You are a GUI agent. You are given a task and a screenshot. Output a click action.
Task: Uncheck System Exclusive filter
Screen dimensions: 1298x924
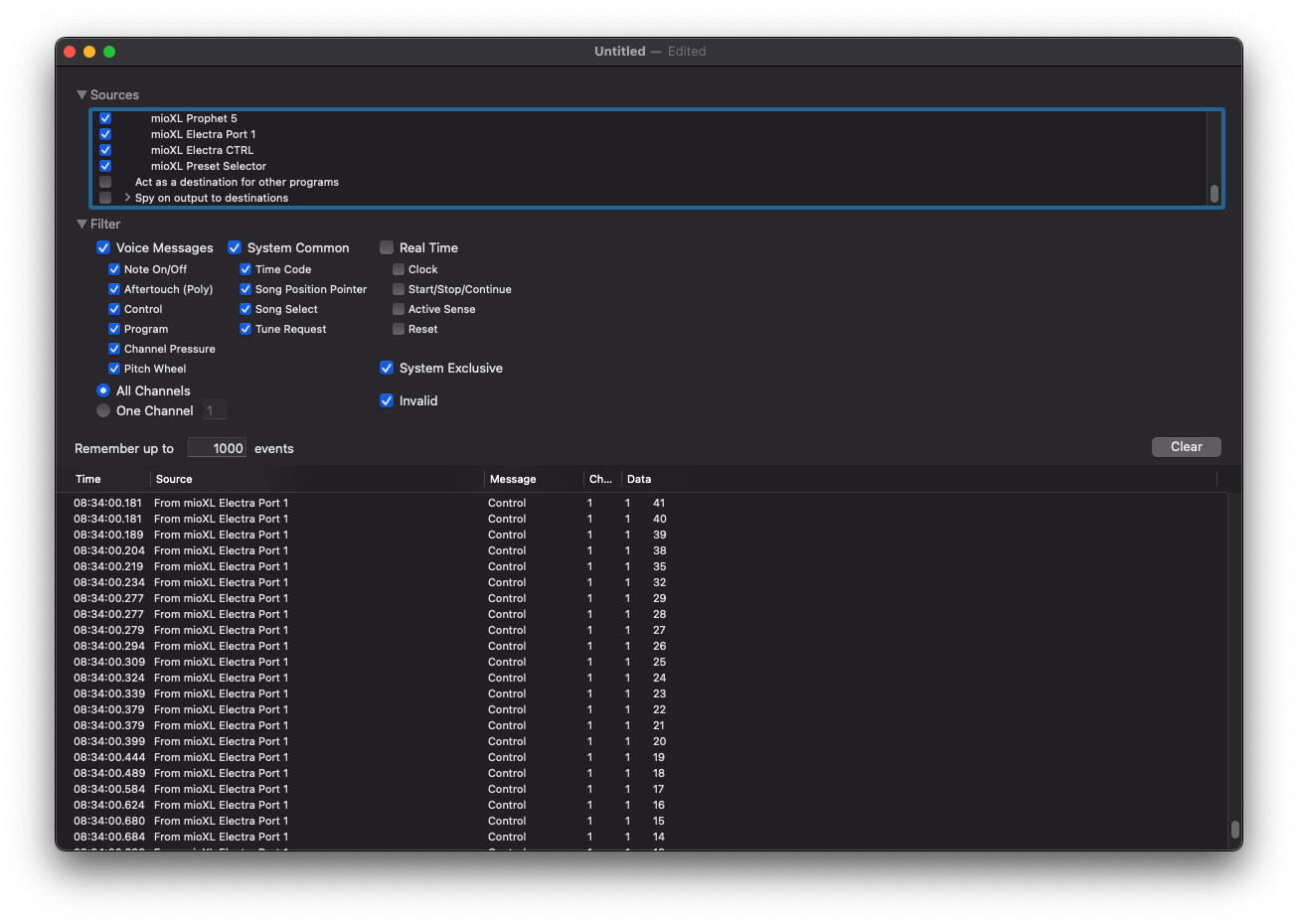pyautogui.click(x=387, y=368)
